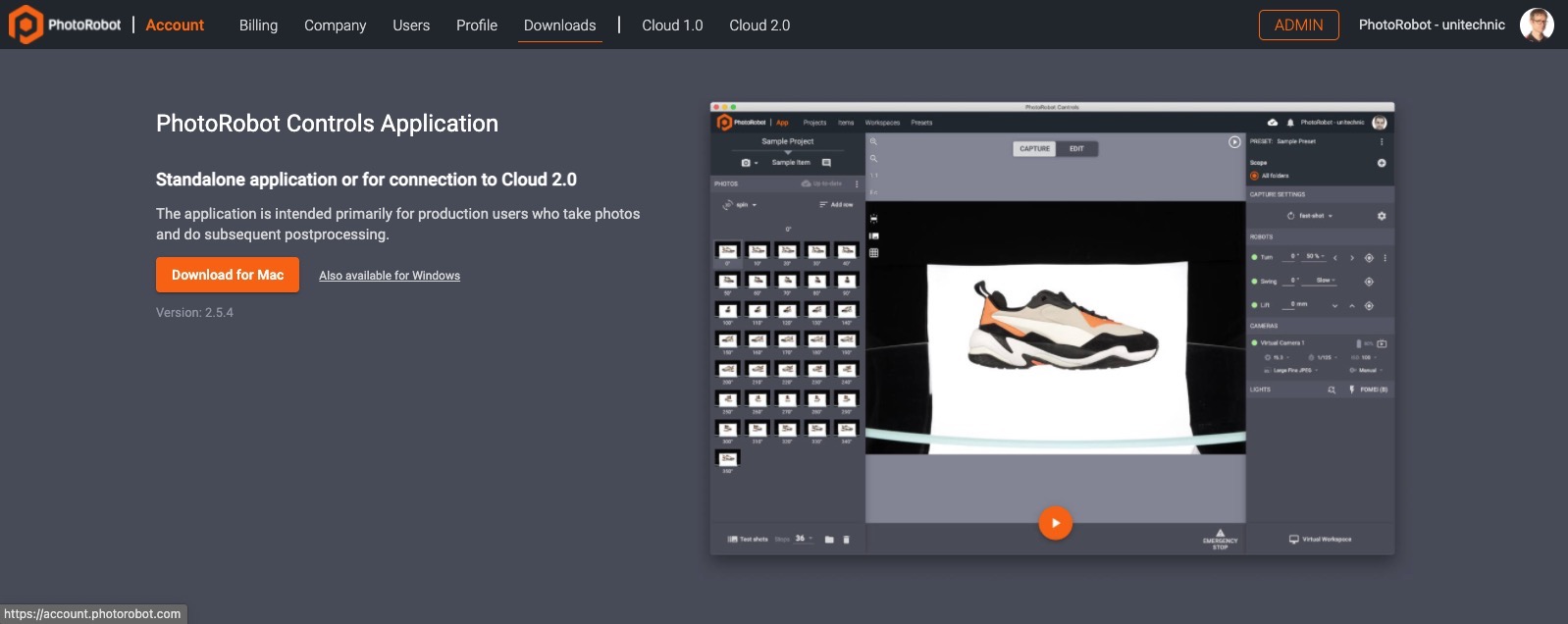
Task: Select the 0° photo thumbnail
Action: click(727, 252)
